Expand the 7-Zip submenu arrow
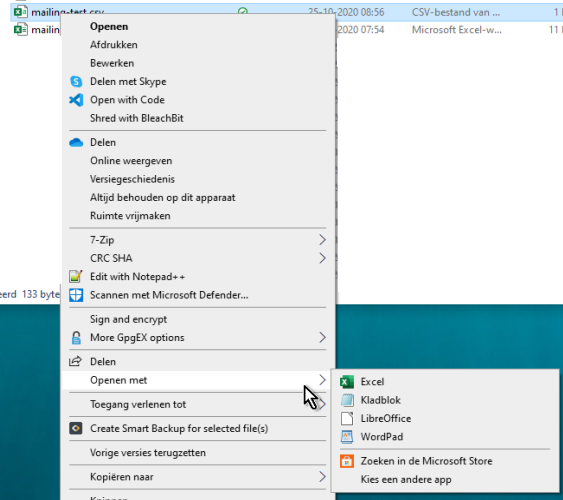This screenshot has height=500, width=563. pyautogui.click(x=322, y=240)
